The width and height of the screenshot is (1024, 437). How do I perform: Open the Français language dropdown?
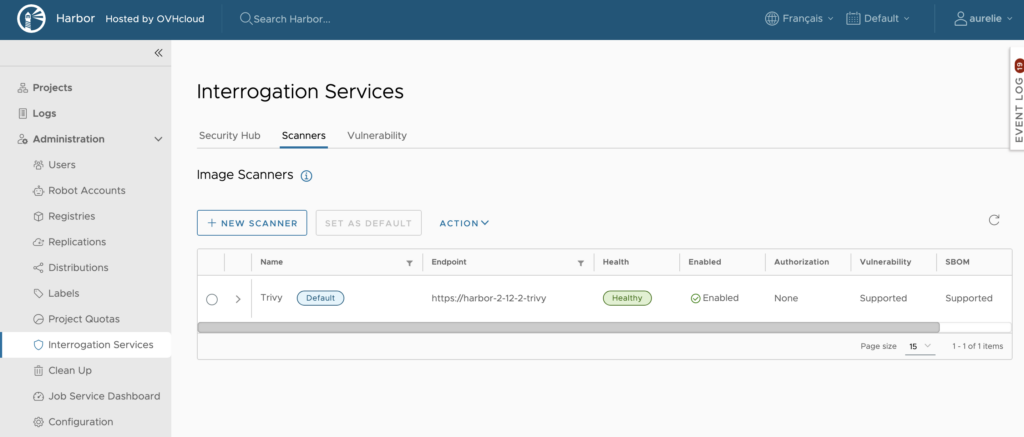tap(798, 19)
